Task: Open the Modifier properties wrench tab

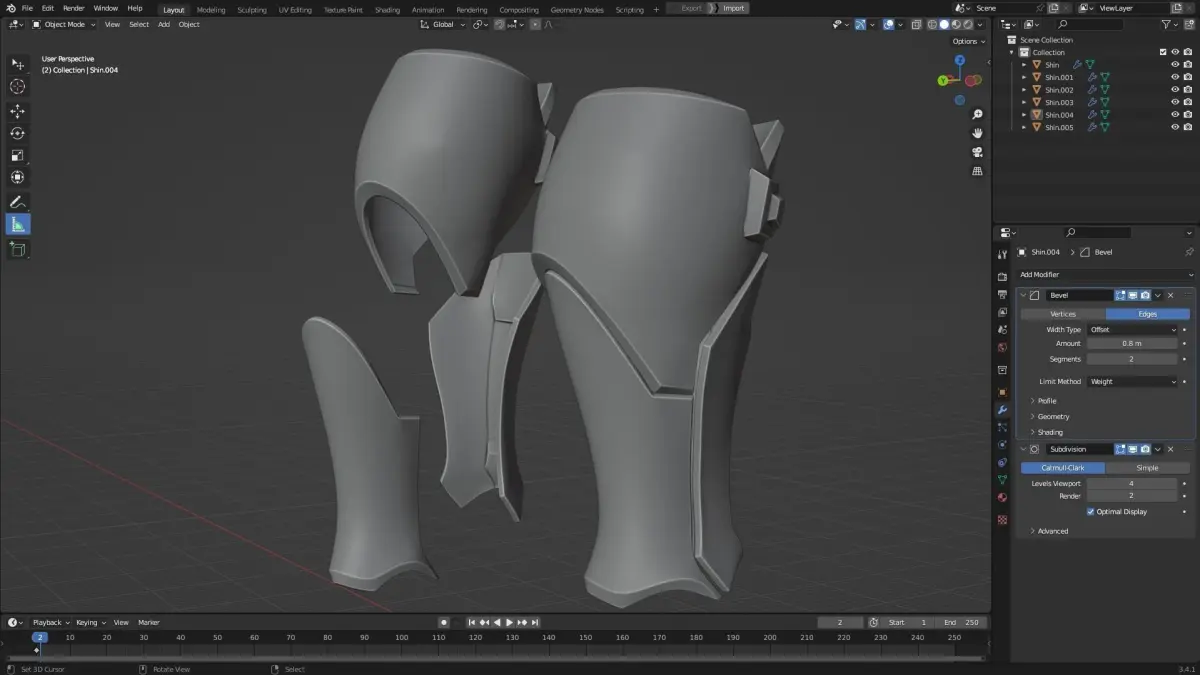Action: pyautogui.click(x=1002, y=410)
